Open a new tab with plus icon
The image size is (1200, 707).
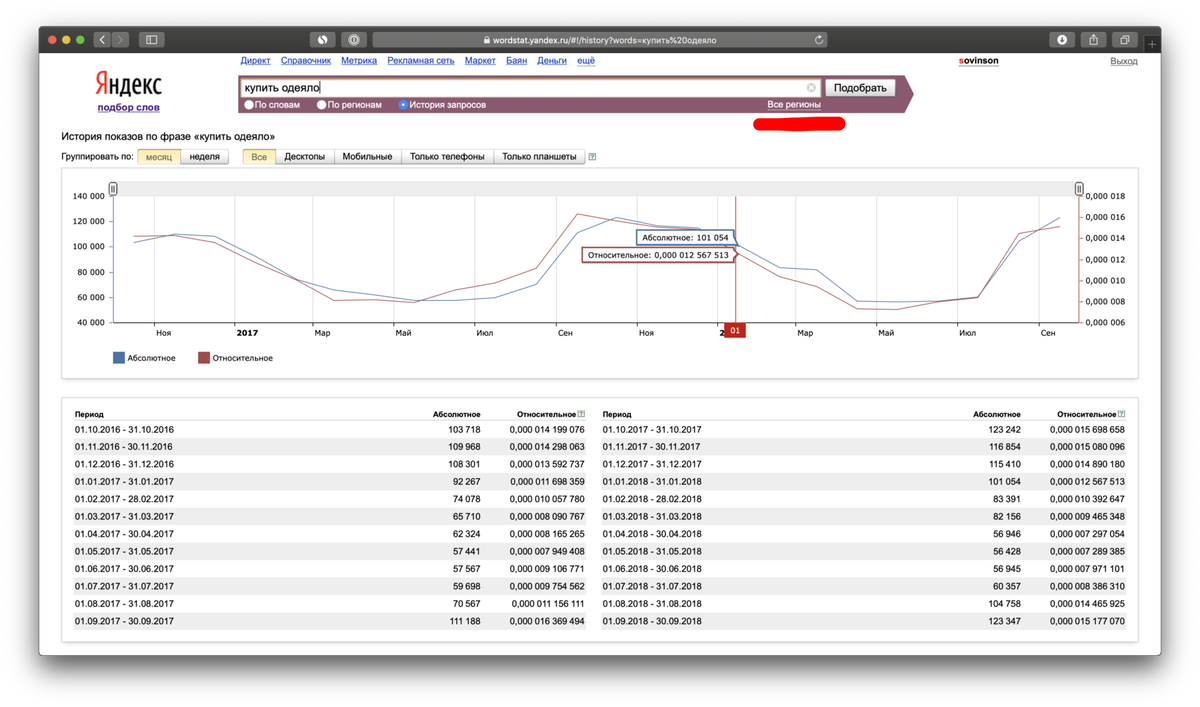pyautogui.click(x=1152, y=44)
